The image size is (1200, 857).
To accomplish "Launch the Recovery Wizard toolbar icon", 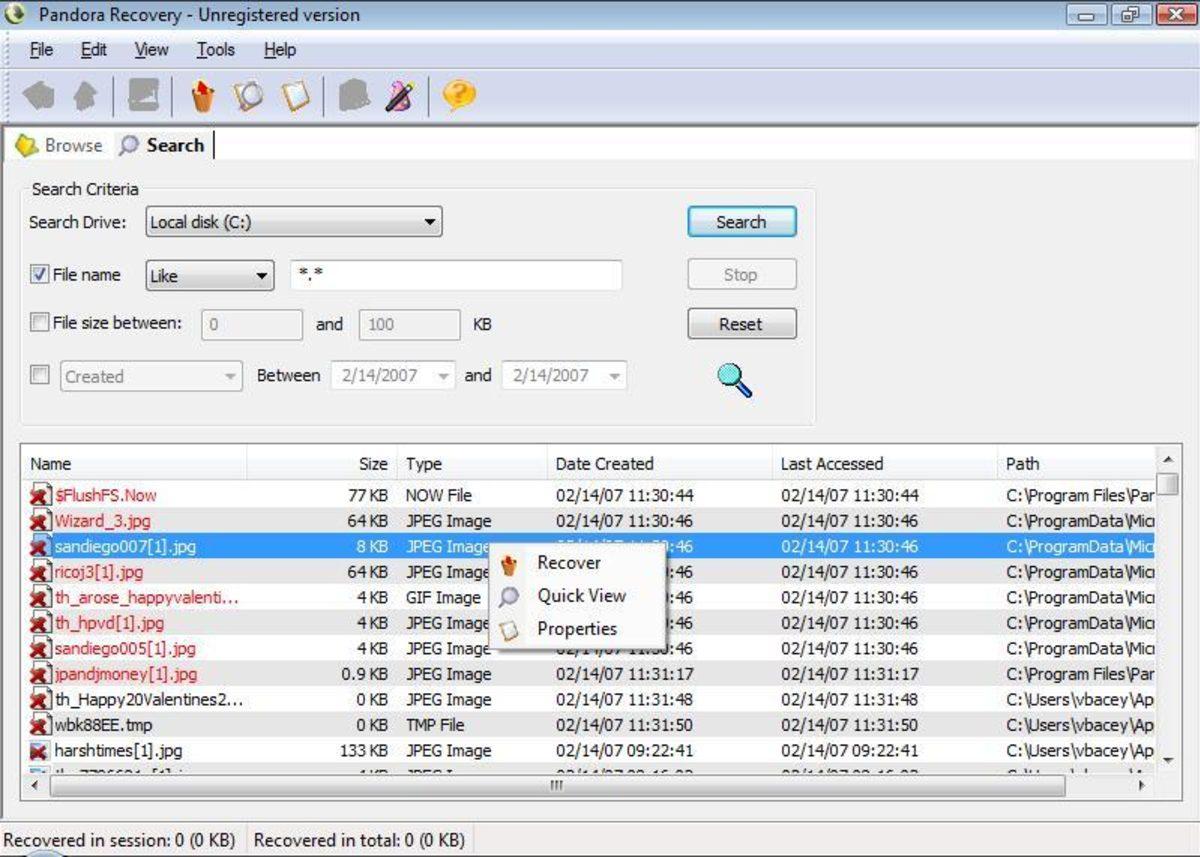I will pyautogui.click(x=398, y=96).
